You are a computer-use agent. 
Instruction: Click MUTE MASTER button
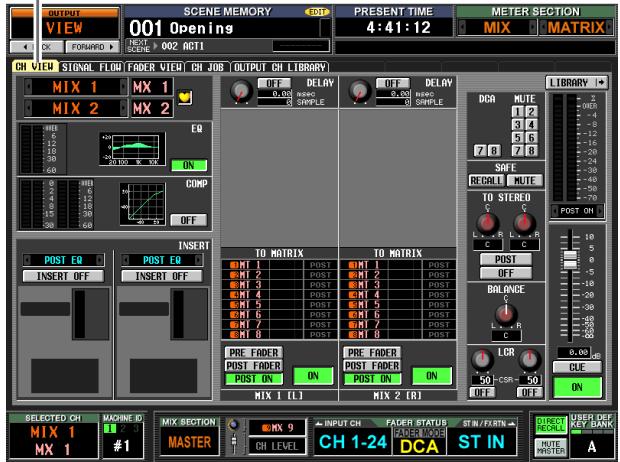[x=550, y=447]
